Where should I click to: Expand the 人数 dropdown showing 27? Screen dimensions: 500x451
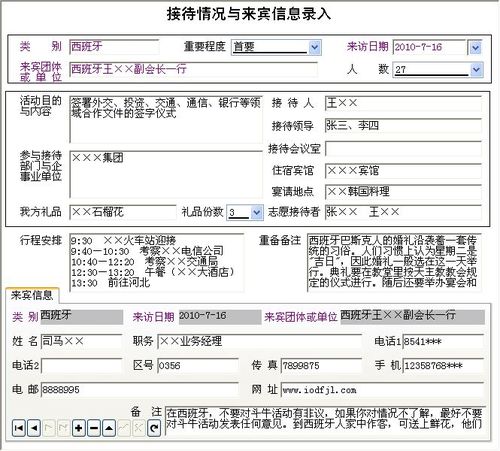click(x=476, y=70)
